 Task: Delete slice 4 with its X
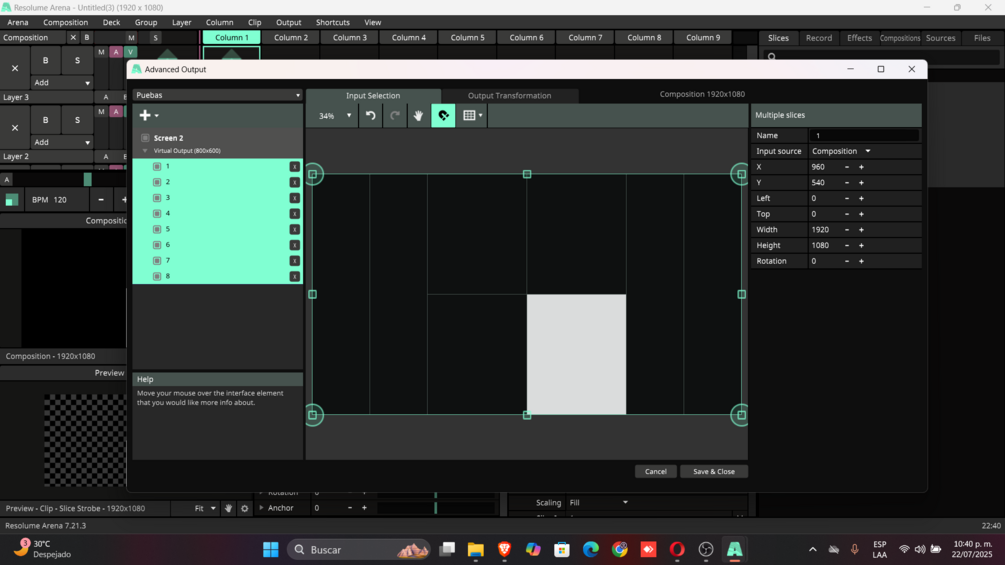295,213
